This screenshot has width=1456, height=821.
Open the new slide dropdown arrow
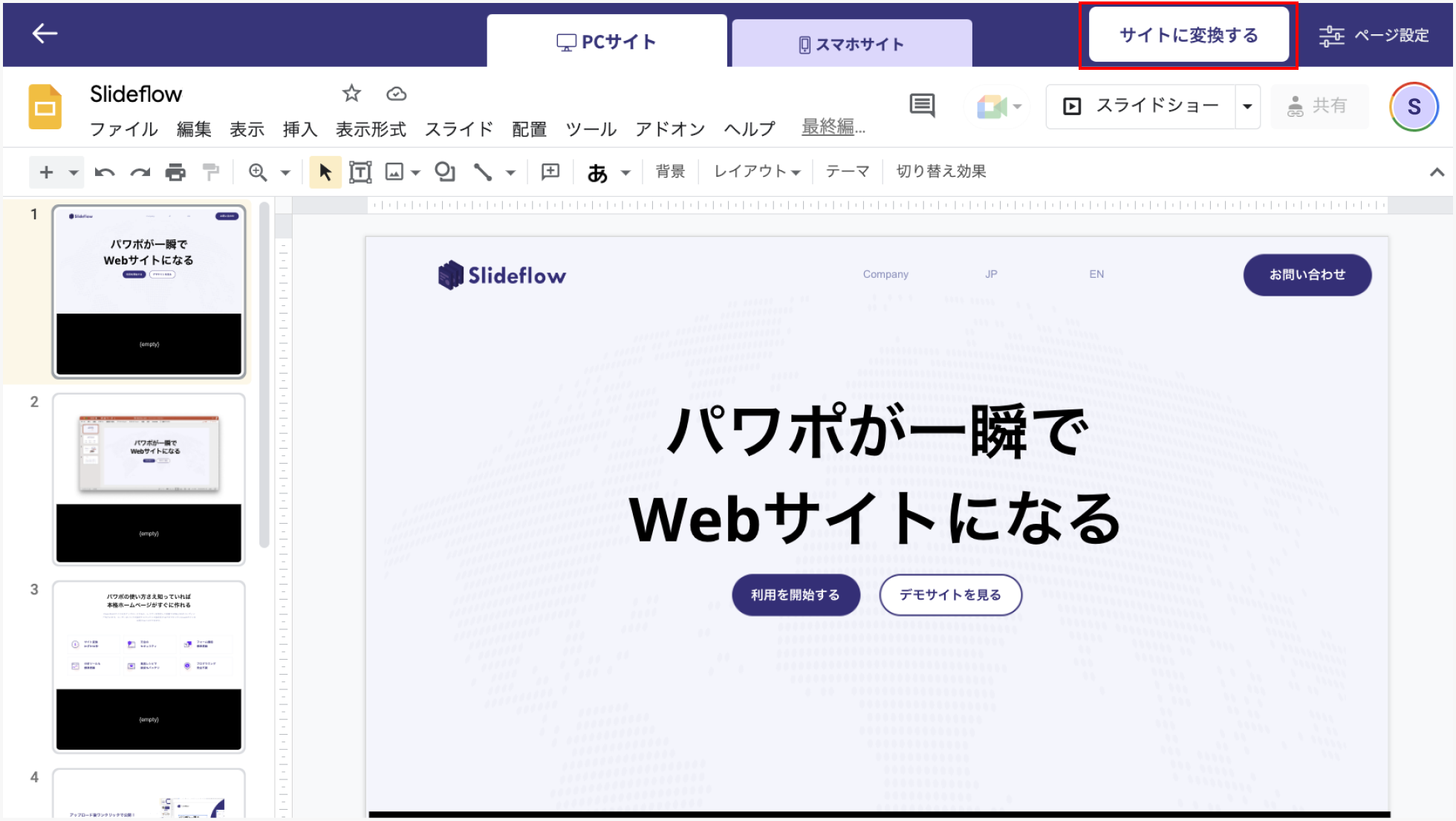[x=73, y=172]
